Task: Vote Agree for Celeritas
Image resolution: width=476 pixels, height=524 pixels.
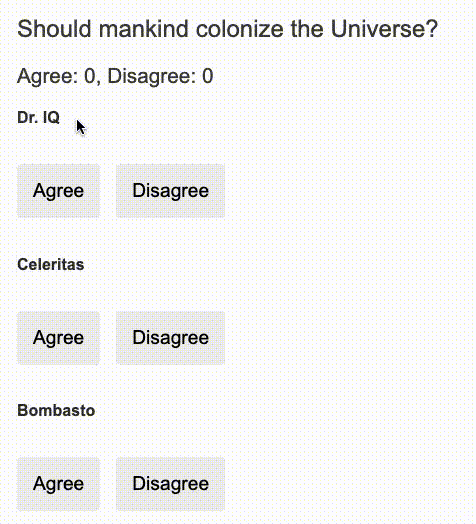Action: click(58, 338)
